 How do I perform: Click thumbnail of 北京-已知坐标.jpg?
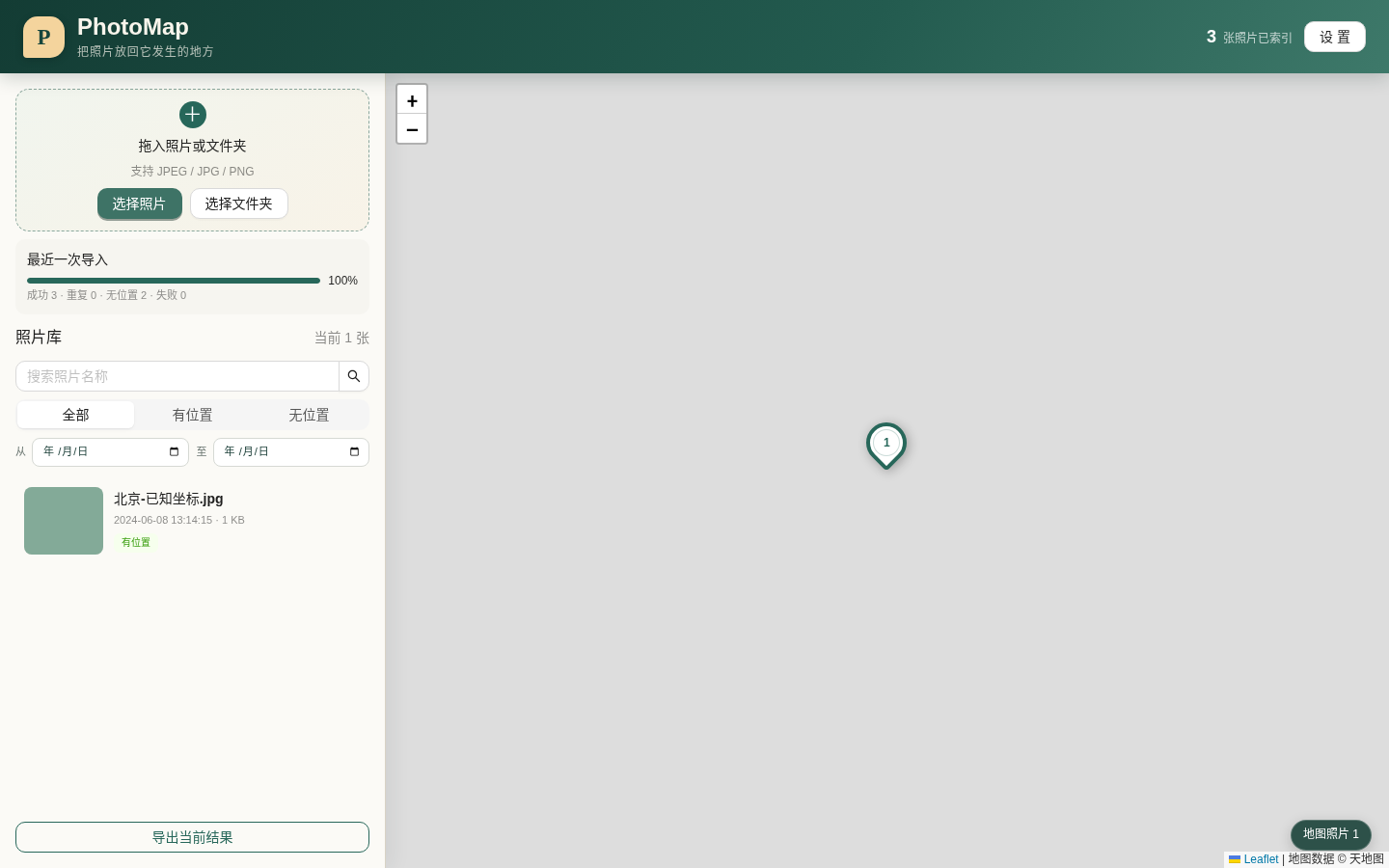(x=64, y=521)
